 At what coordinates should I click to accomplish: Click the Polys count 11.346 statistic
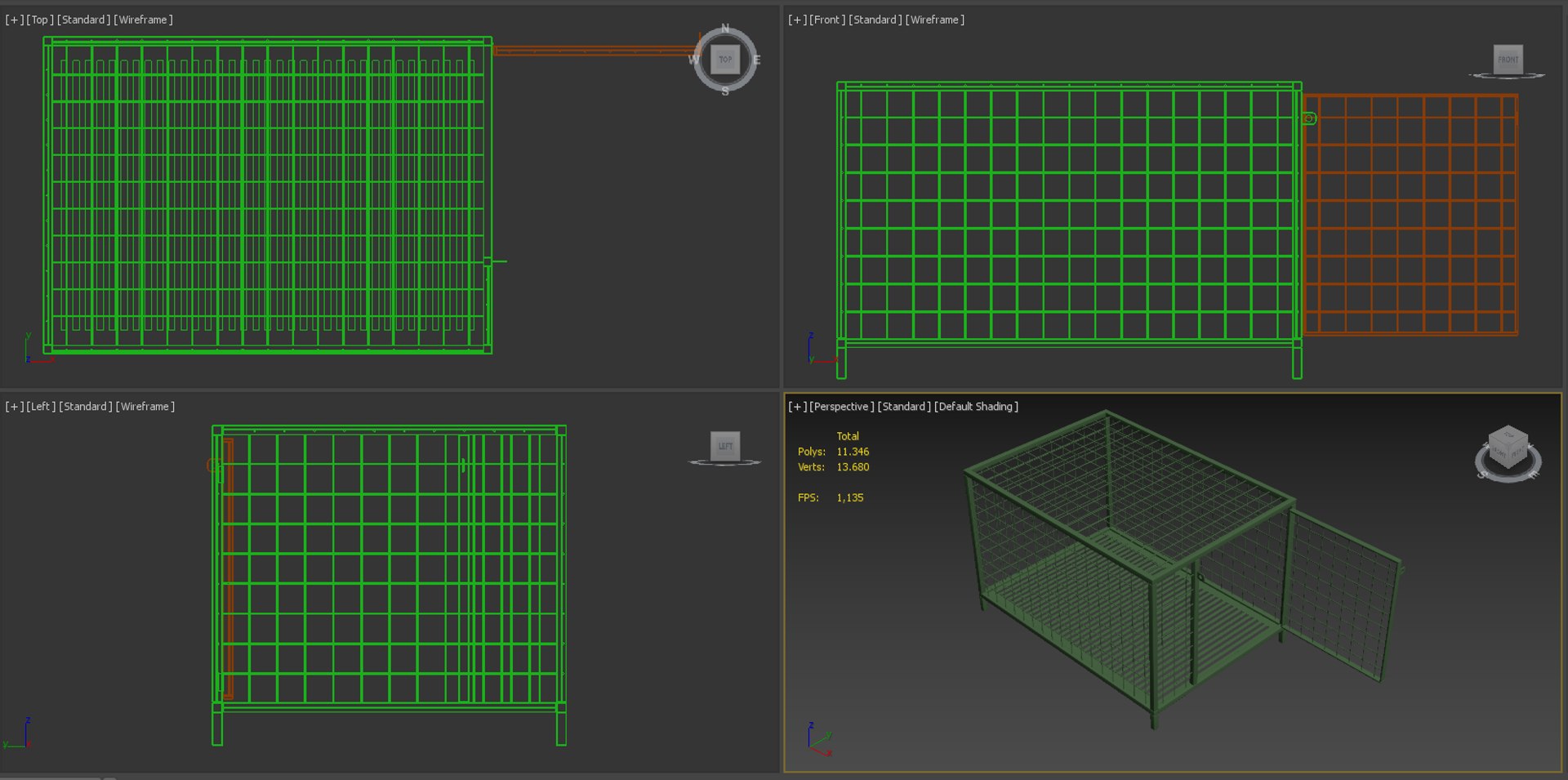tap(853, 452)
